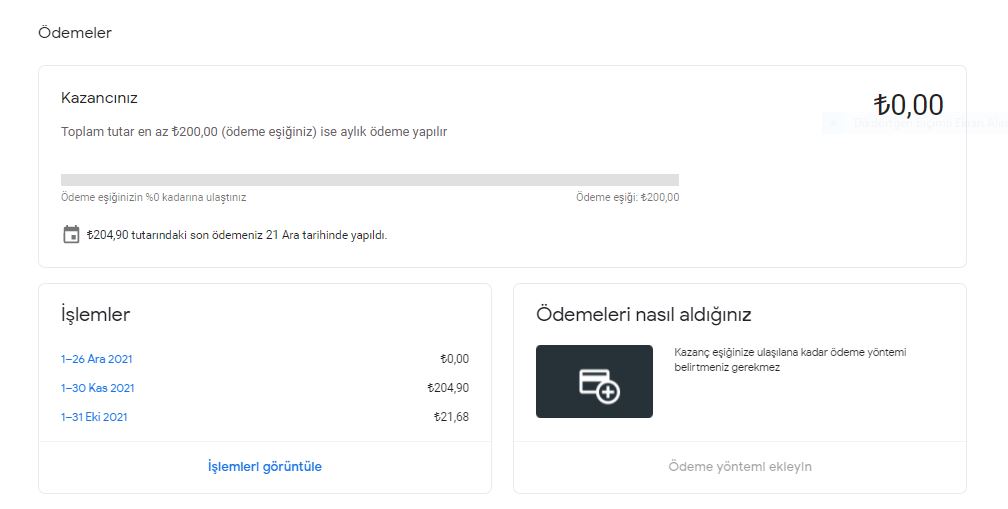Open the 1–26 Ara 2021 transactions
This screenshot has width=1008, height=509.
tap(96, 359)
